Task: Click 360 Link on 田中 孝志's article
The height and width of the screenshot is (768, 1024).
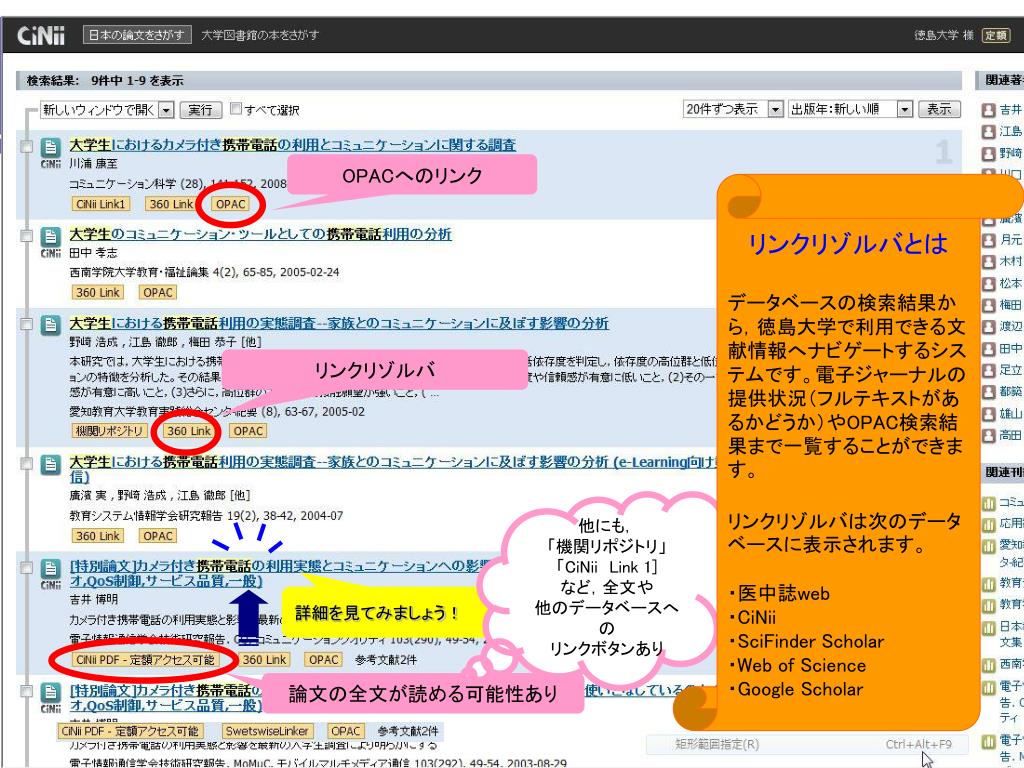Action: 98,293
